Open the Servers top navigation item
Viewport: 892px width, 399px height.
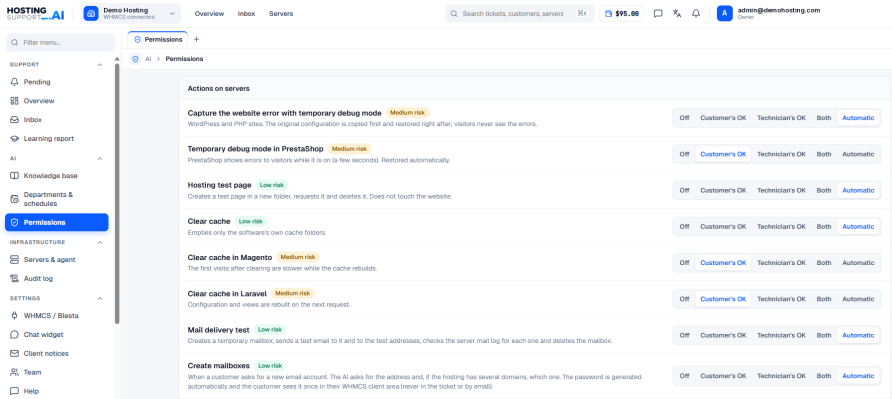pos(281,14)
